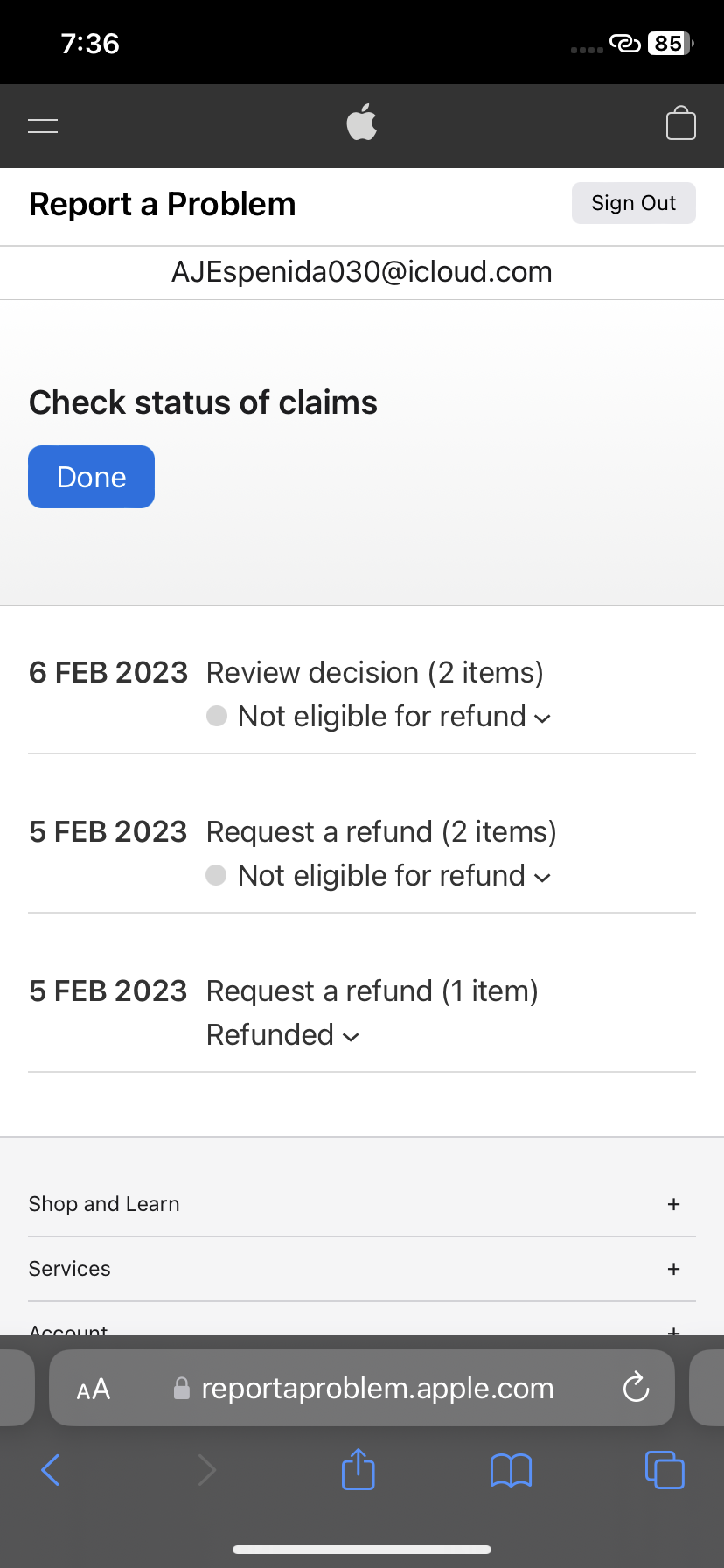
Task: Tap the battery indicator in status bar
Action: click(x=670, y=43)
